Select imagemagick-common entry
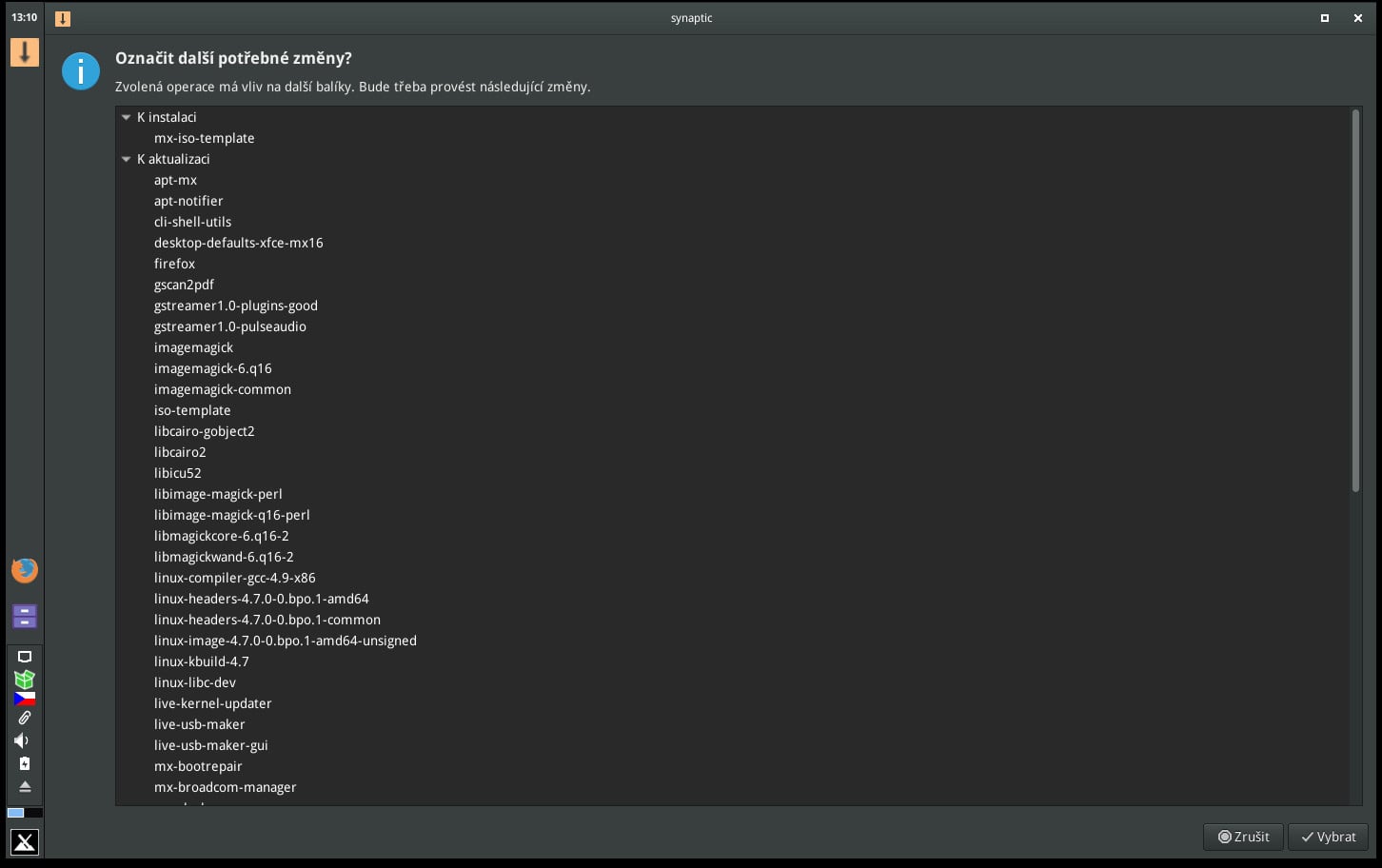1382x868 pixels. [x=732, y=389]
